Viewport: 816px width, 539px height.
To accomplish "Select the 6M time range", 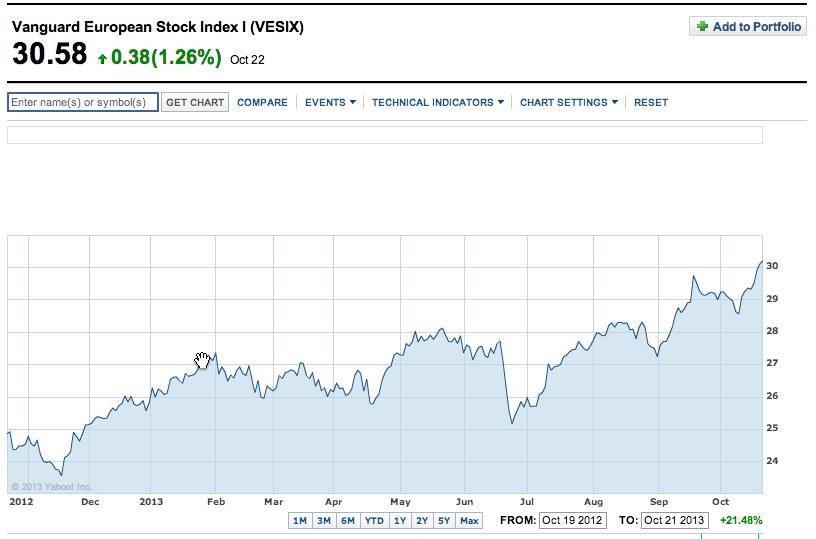I will click(x=348, y=520).
